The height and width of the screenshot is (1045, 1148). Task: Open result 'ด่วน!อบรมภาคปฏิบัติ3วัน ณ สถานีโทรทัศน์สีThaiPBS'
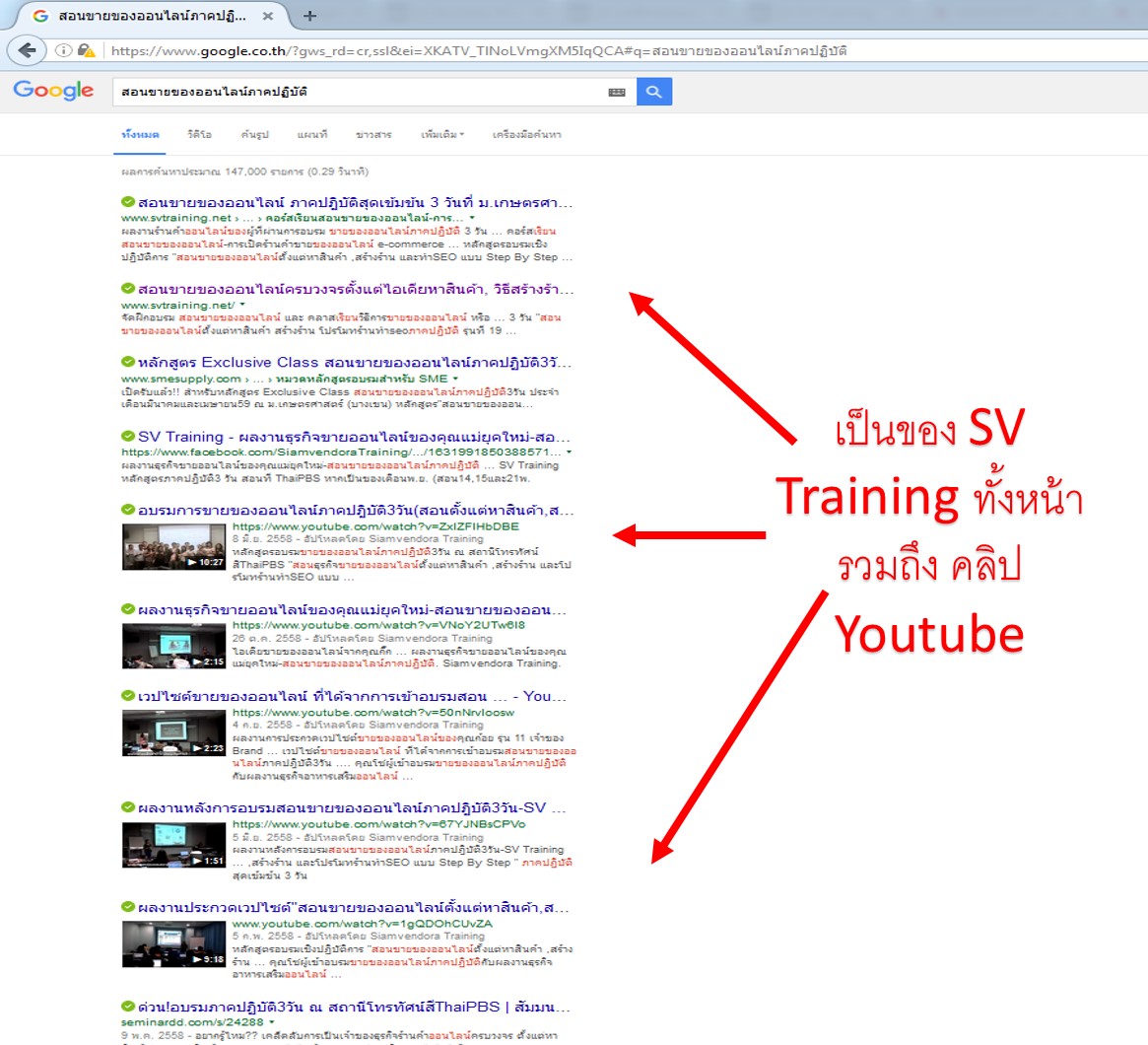pyautogui.click(x=354, y=1007)
